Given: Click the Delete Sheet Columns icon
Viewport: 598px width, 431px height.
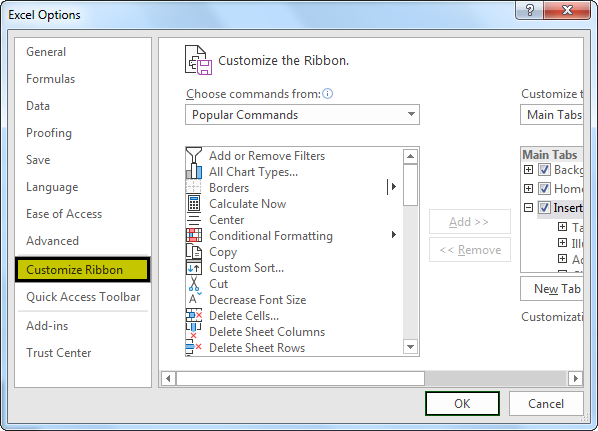Looking at the screenshot, I should (194, 331).
